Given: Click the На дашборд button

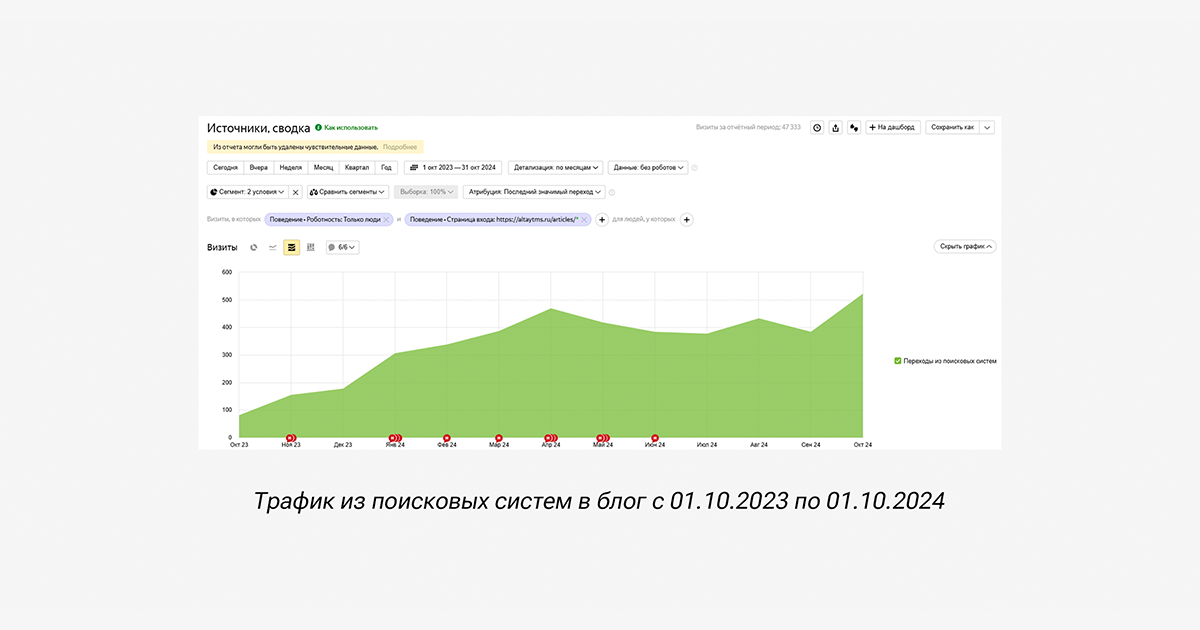Looking at the screenshot, I should point(893,128).
